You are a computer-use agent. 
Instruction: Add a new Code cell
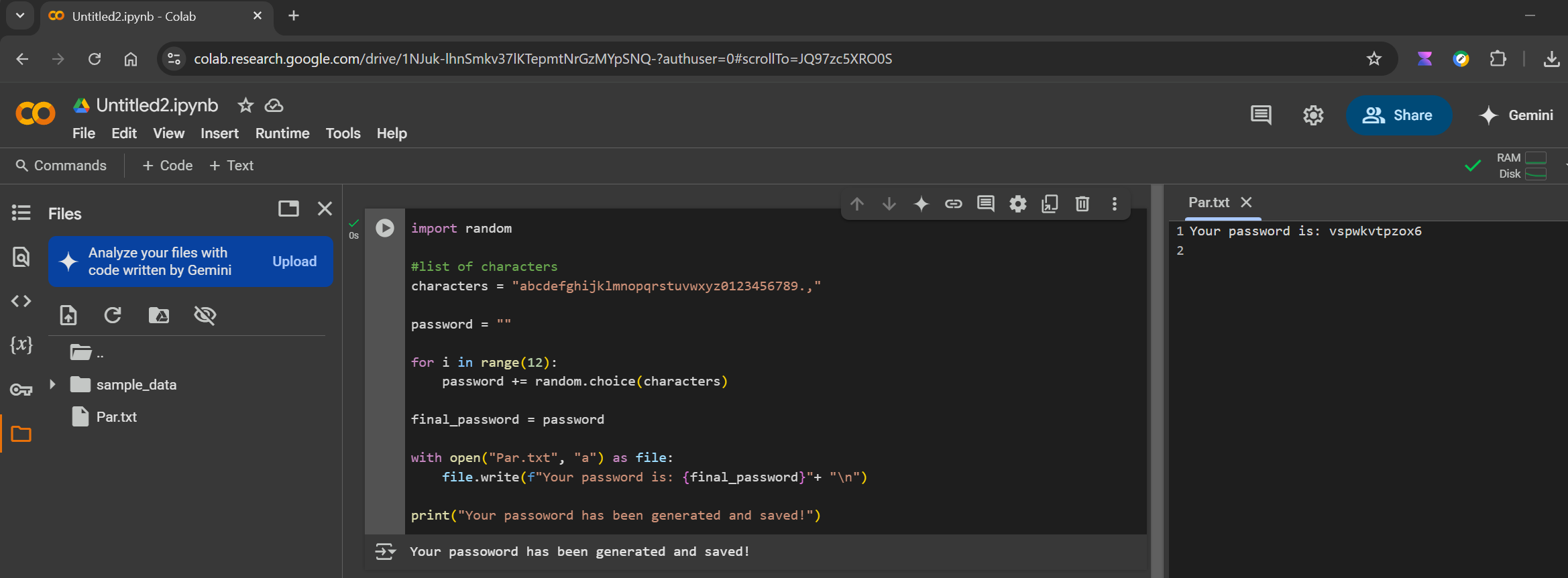point(168,166)
